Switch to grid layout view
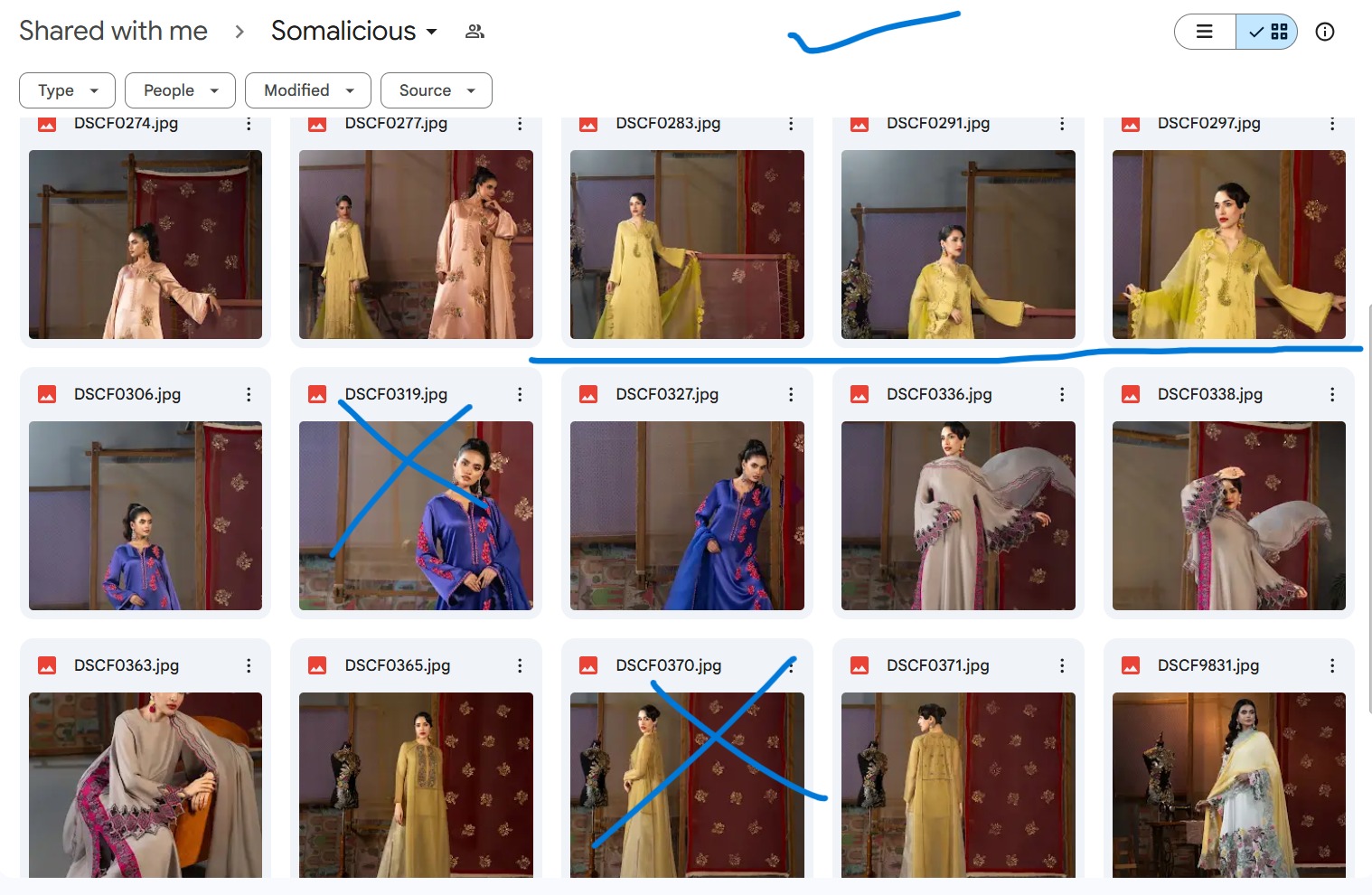 click(x=1267, y=32)
